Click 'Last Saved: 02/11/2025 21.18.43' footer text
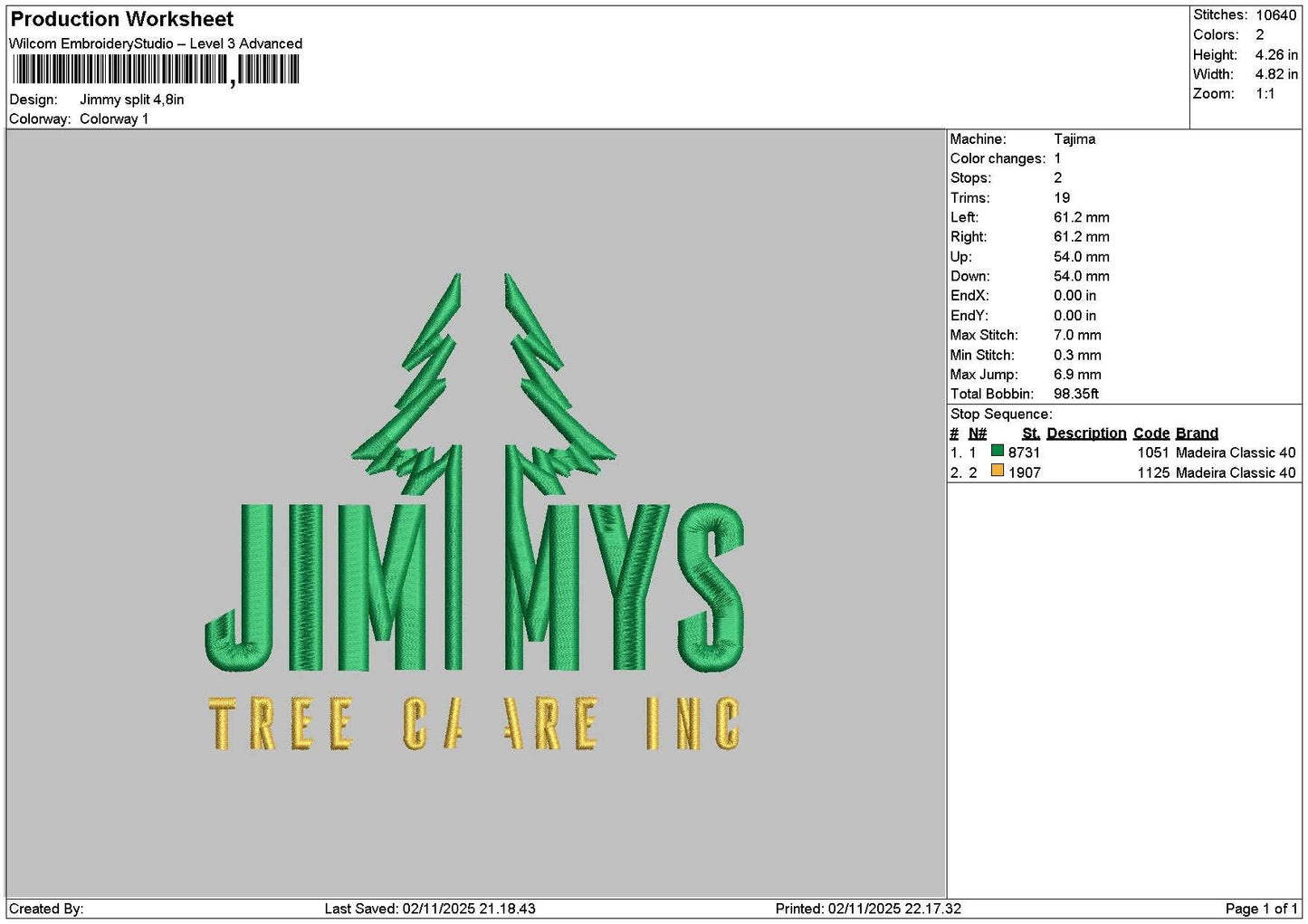 point(430,909)
